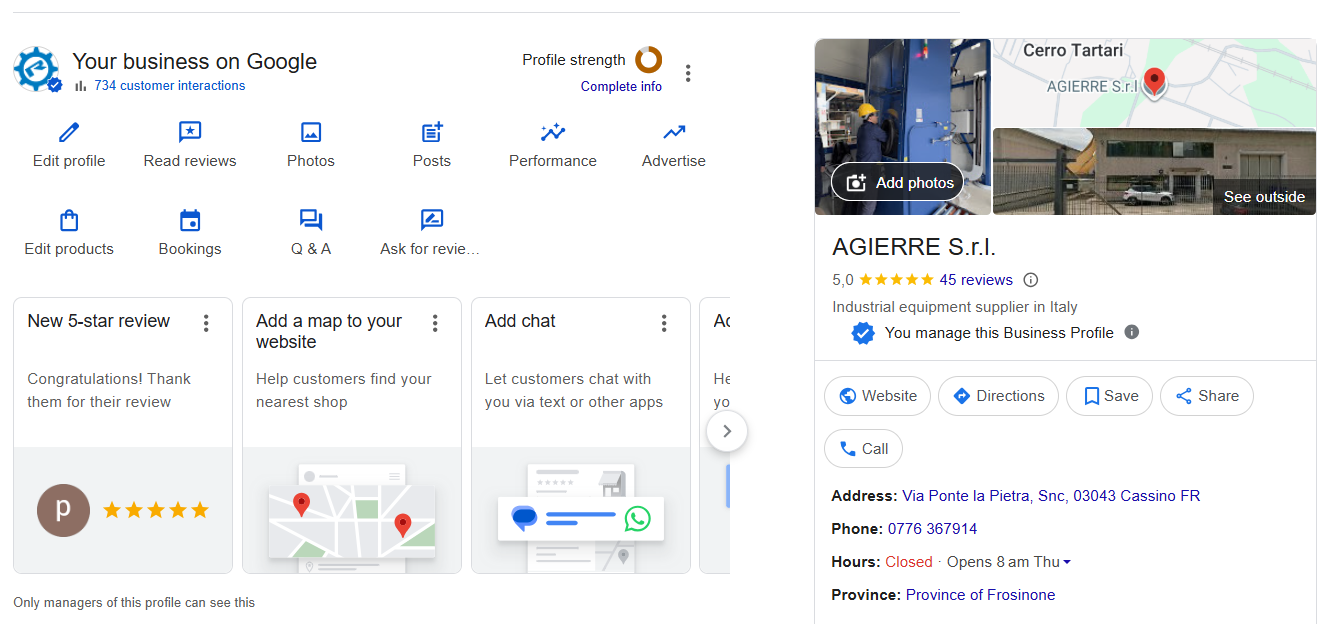Click Only managers of this profile notice
Image resolution: width=1329 pixels, height=624 pixels.
[x=134, y=603]
